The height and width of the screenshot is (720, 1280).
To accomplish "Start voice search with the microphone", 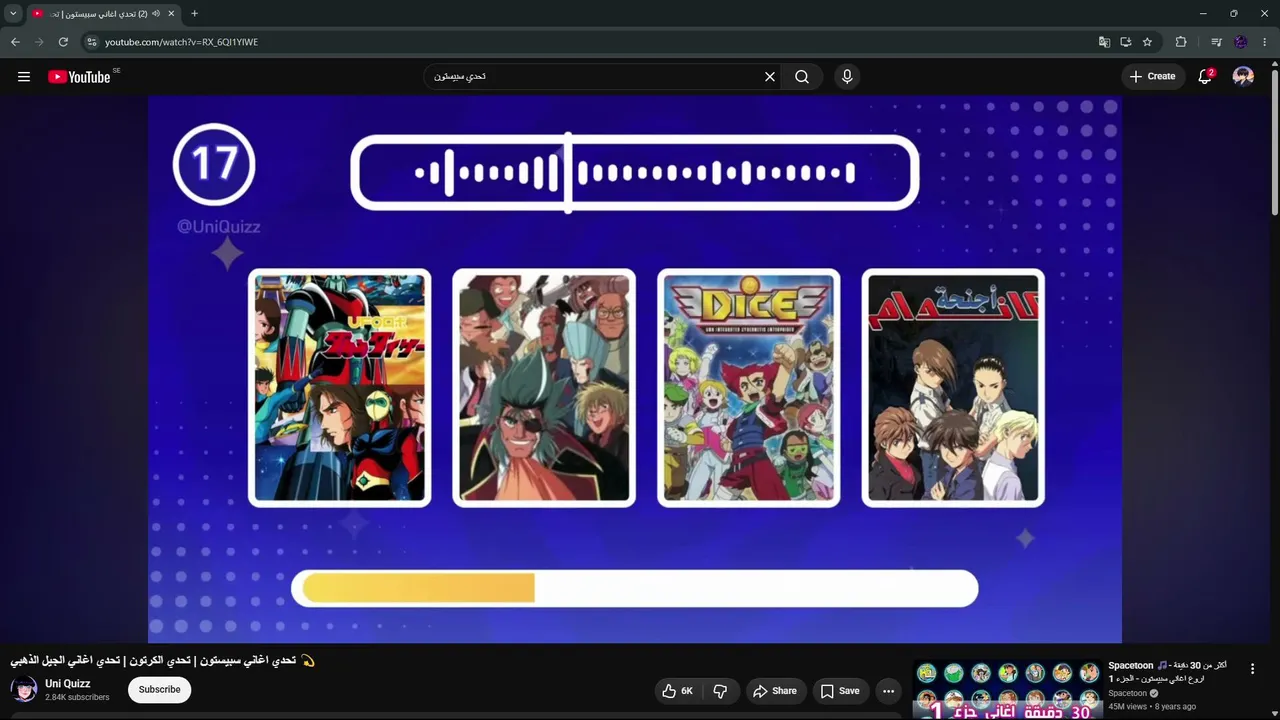I will click(x=847, y=77).
